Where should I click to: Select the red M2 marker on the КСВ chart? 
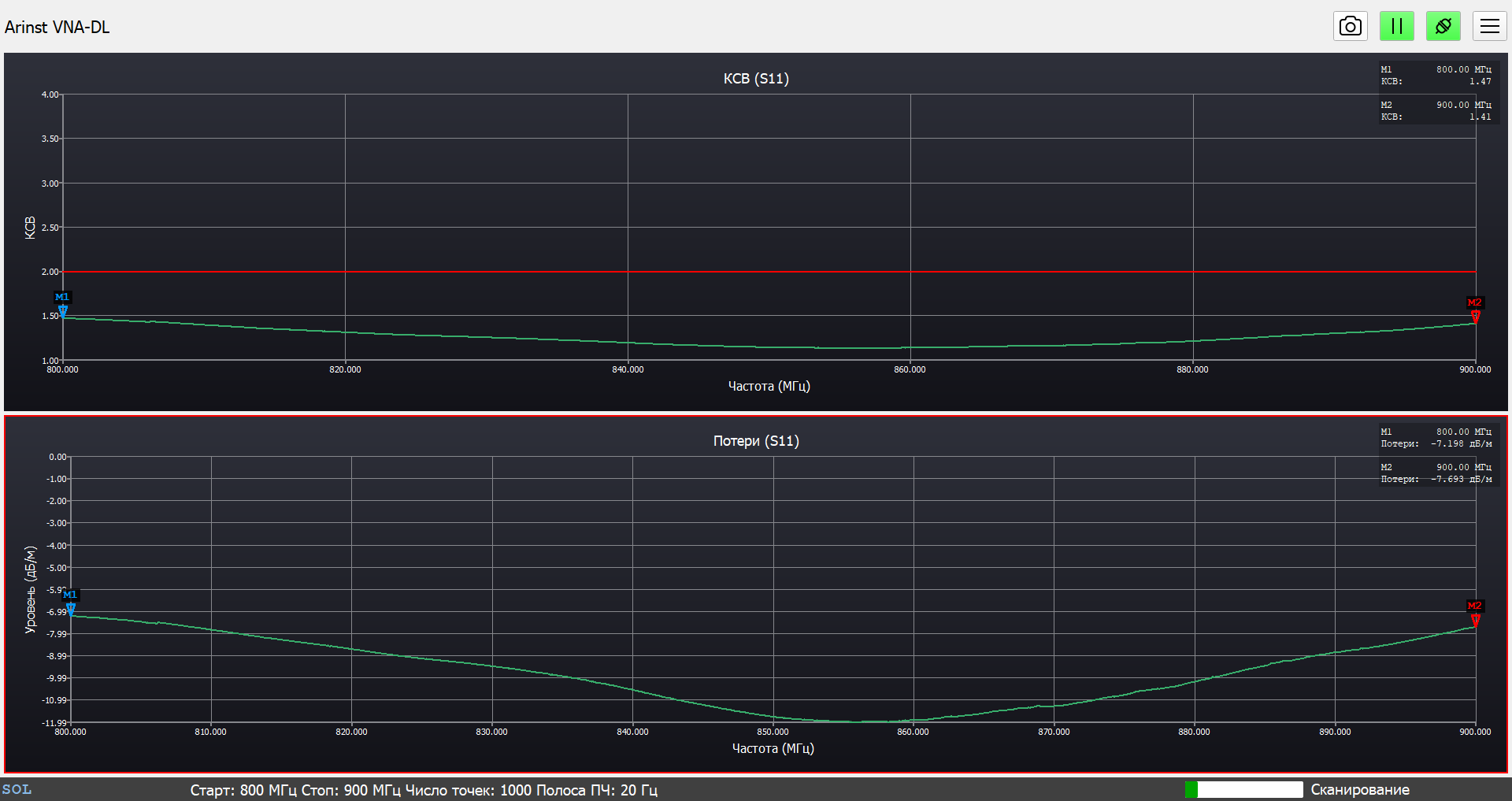[x=1475, y=310]
